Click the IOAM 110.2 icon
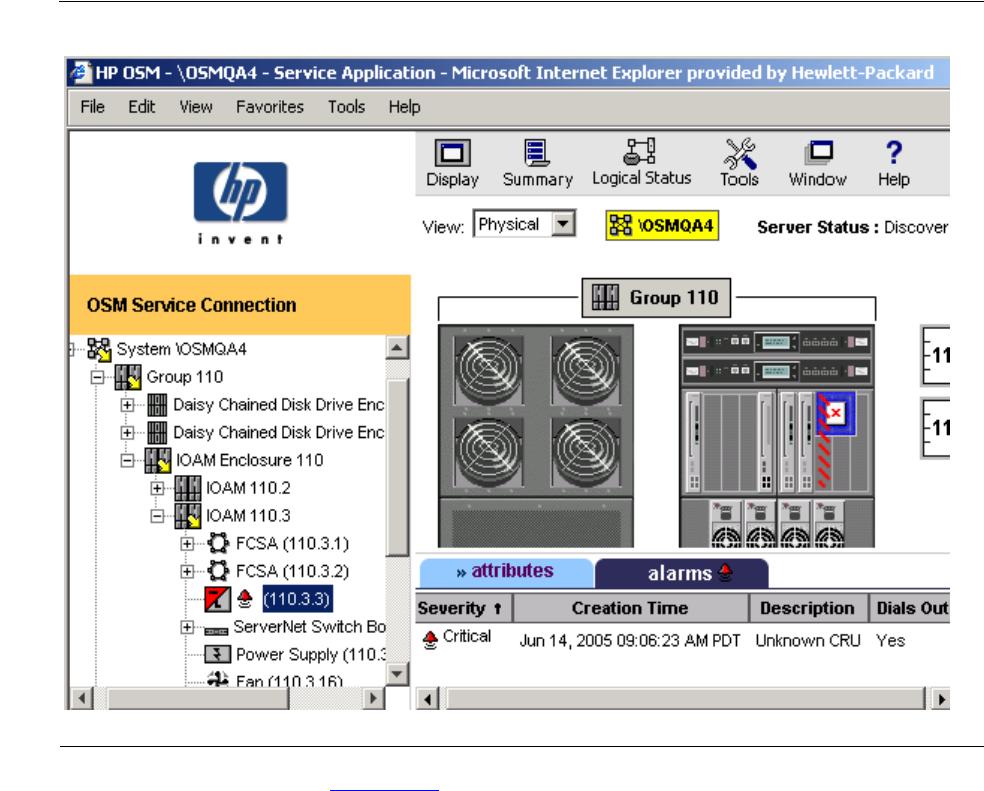Screen dimensions: 984x791 pos(188,488)
